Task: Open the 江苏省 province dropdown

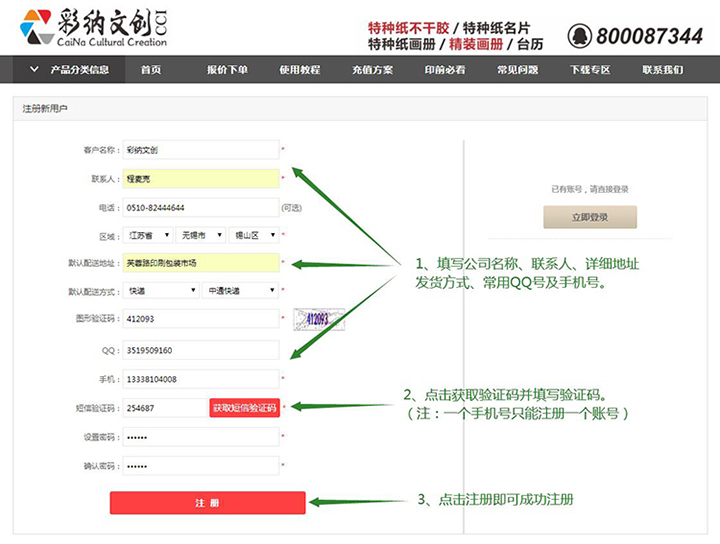Action: pos(148,236)
